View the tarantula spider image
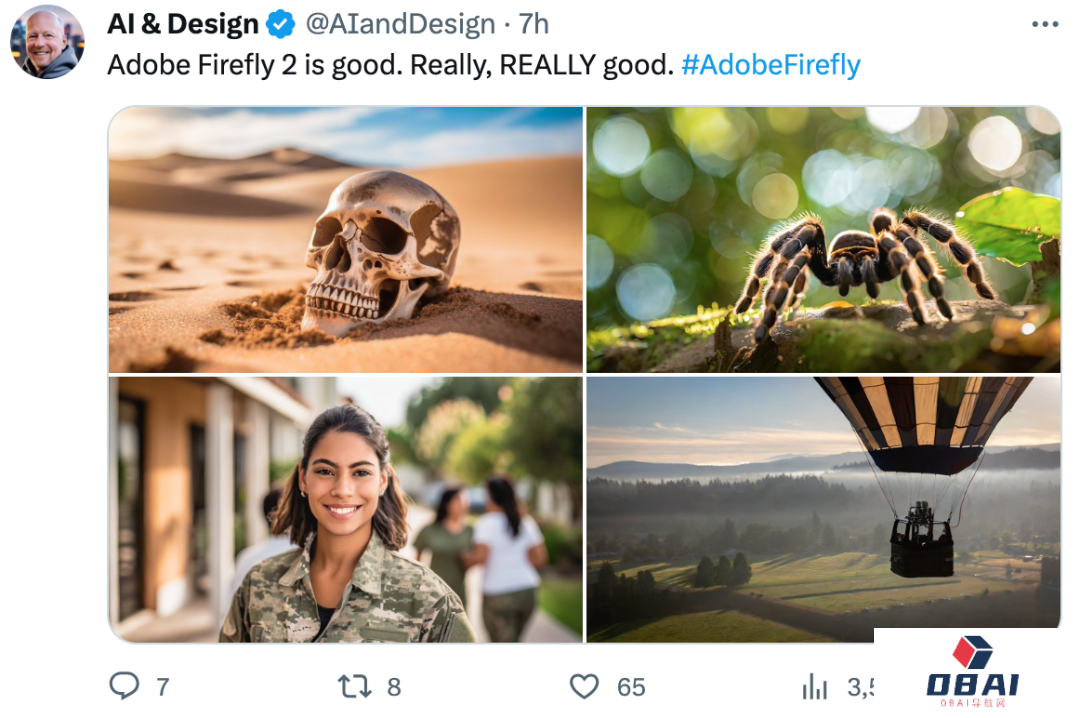This screenshot has width=1080, height=718. coord(823,239)
